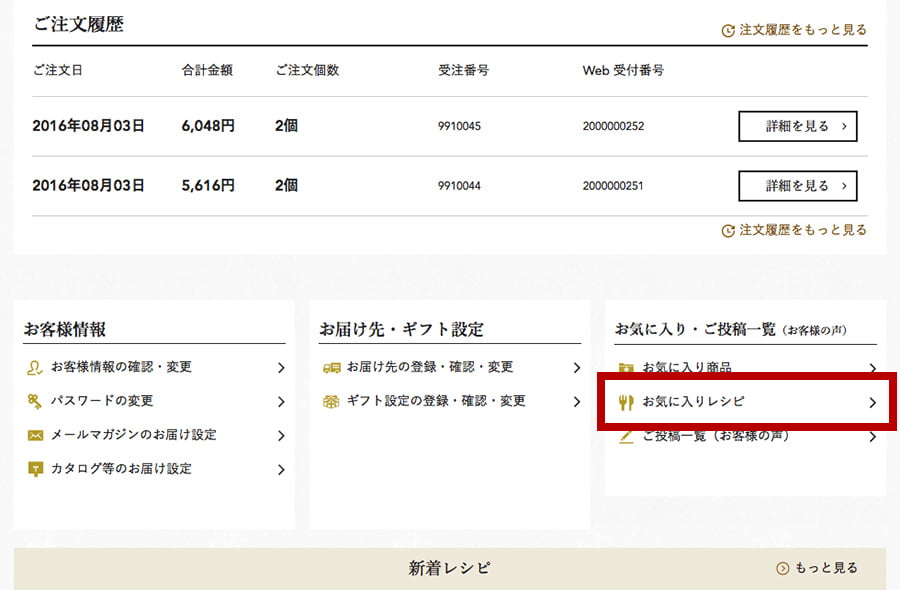This screenshot has width=900, height=590.
Task: Open the お気に入りレシピ menu item
Action: [x=693, y=402]
